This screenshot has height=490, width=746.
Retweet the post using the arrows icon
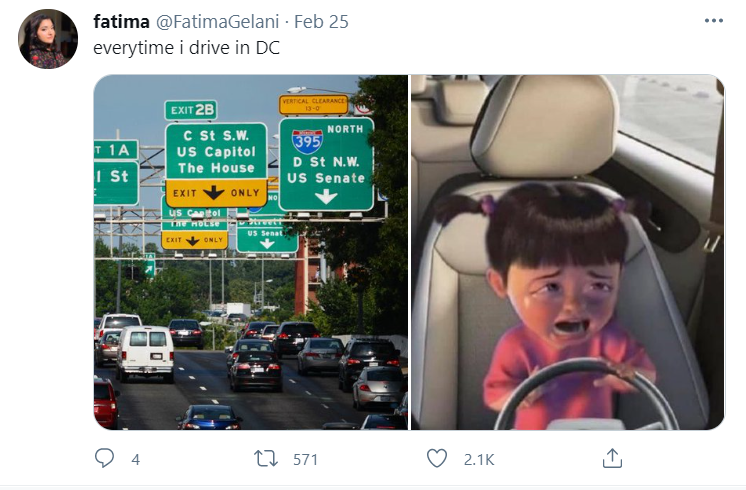point(267,458)
